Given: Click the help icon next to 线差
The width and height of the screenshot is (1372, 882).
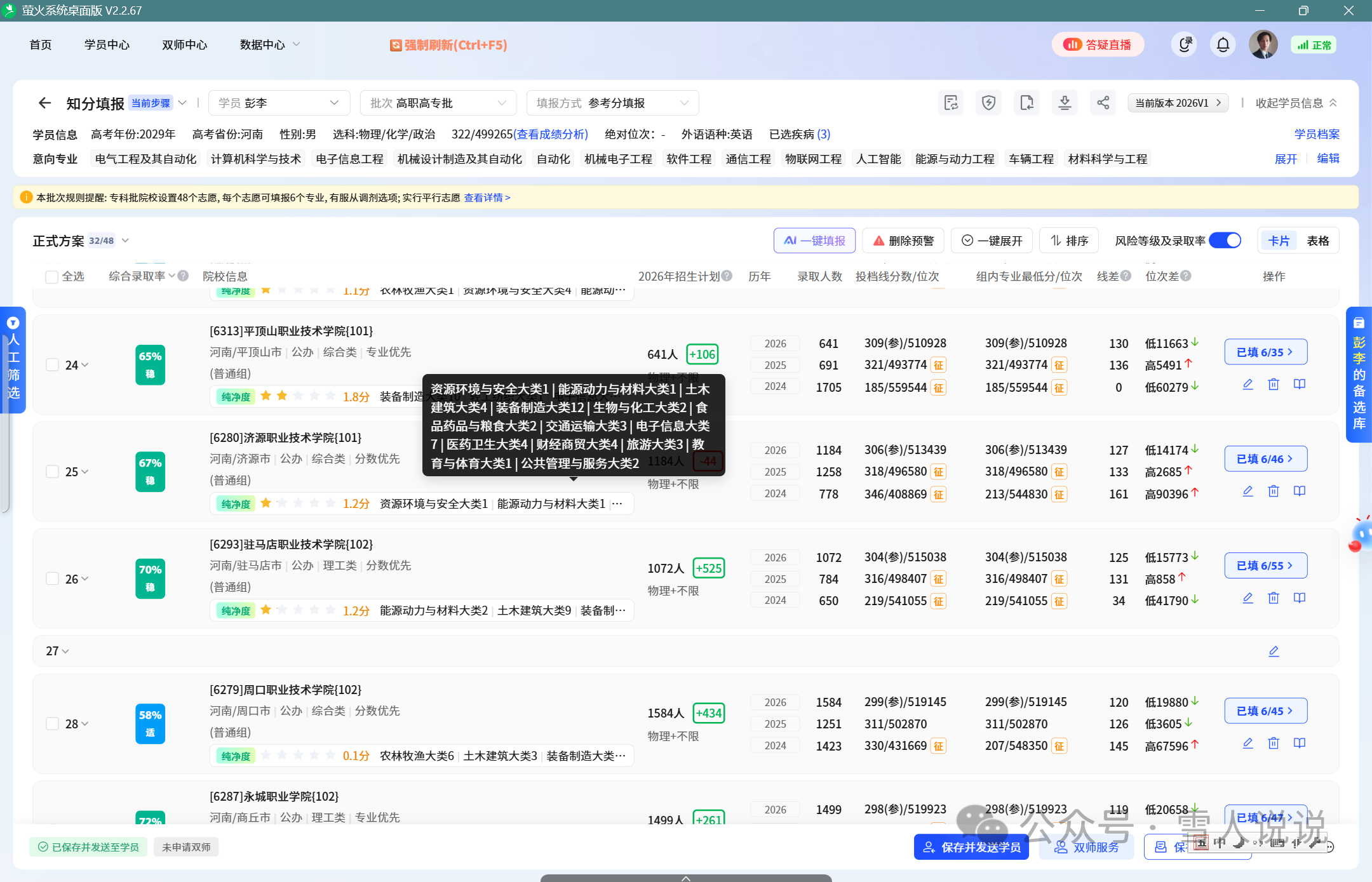Looking at the screenshot, I should click(1126, 276).
